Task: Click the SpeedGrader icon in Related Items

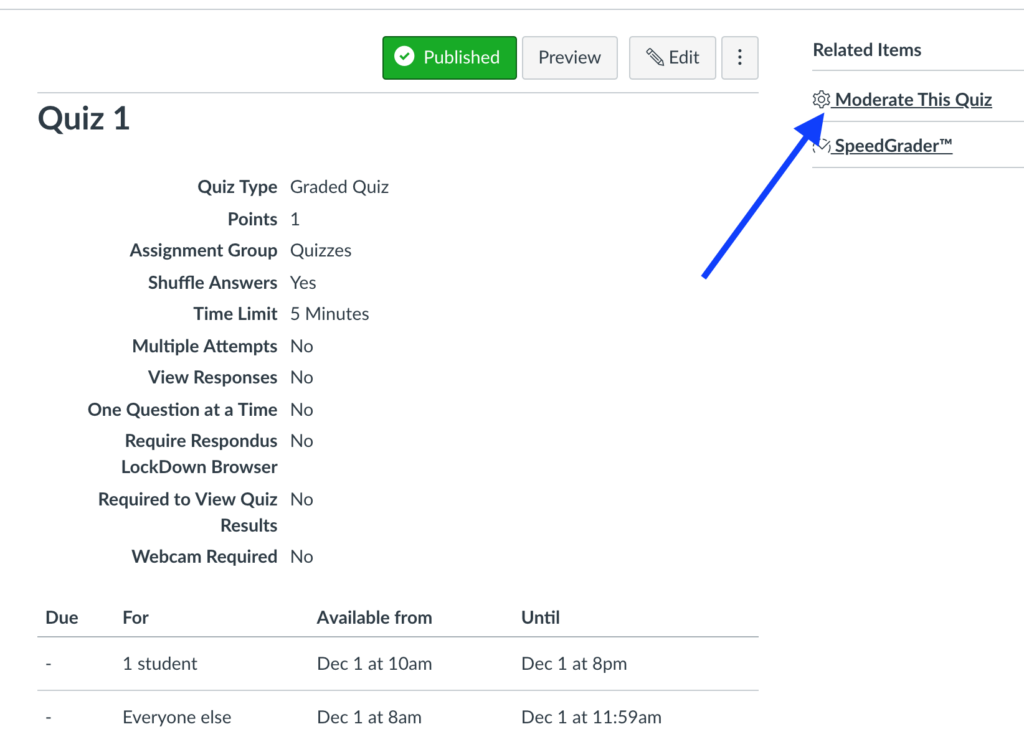Action: pos(821,146)
